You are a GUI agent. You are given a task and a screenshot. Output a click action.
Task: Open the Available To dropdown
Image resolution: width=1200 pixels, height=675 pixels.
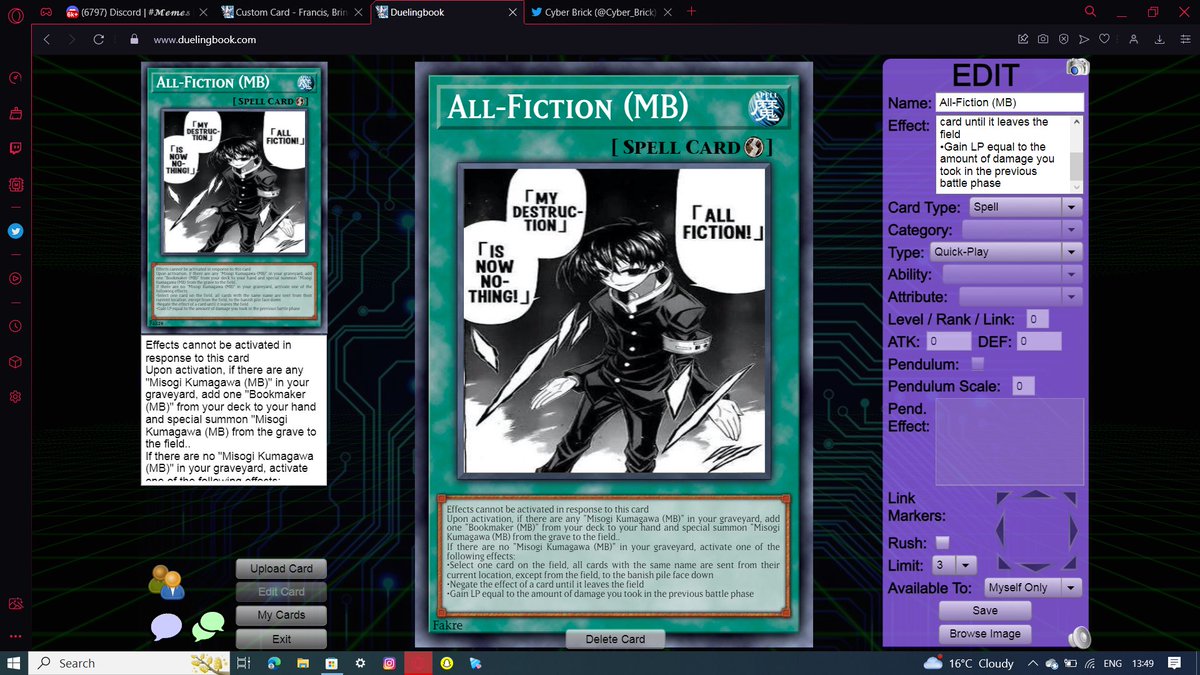[x=1033, y=587]
